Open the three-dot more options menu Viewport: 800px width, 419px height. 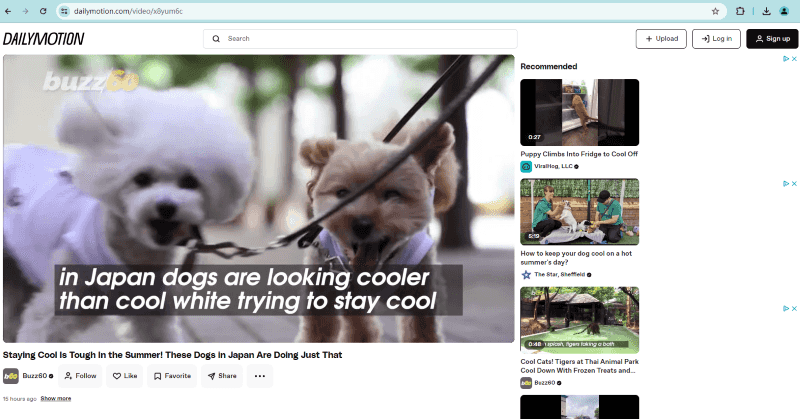(260, 376)
